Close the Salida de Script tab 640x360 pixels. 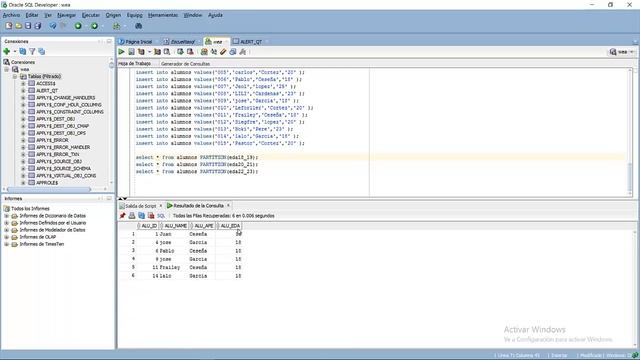(x=160, y=206)
